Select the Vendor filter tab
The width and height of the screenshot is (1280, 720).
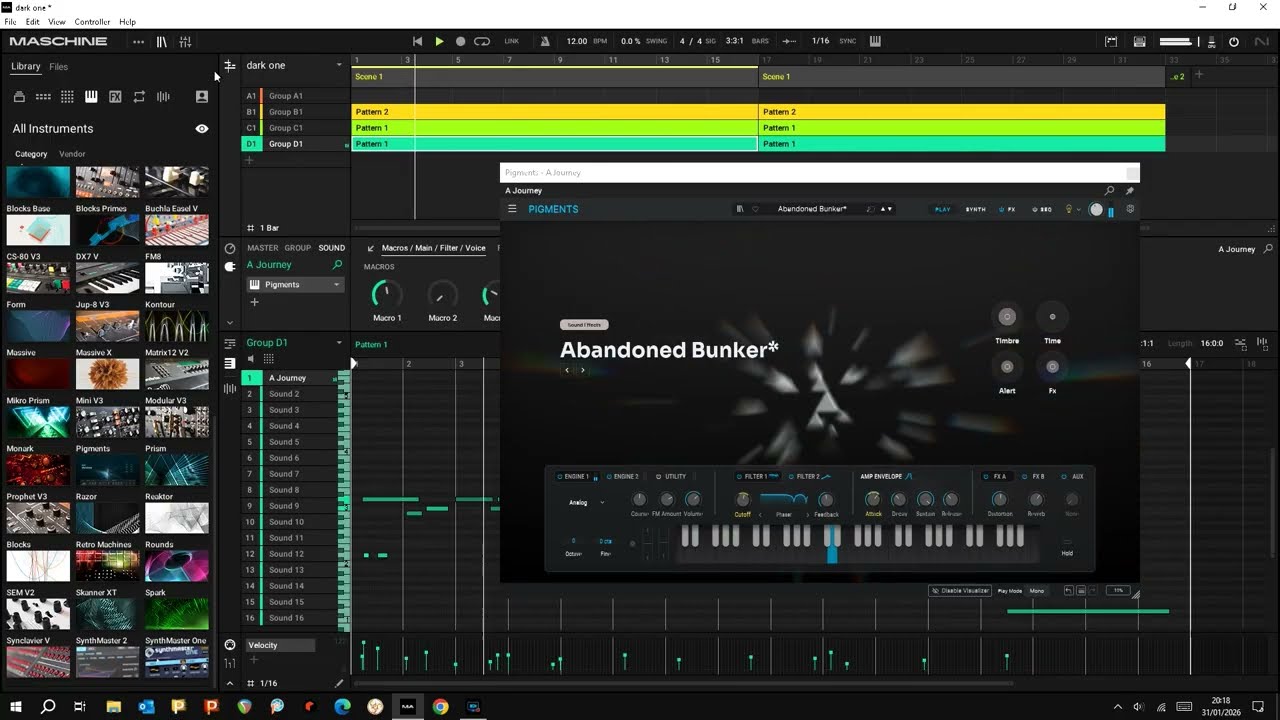pos(72,154)
